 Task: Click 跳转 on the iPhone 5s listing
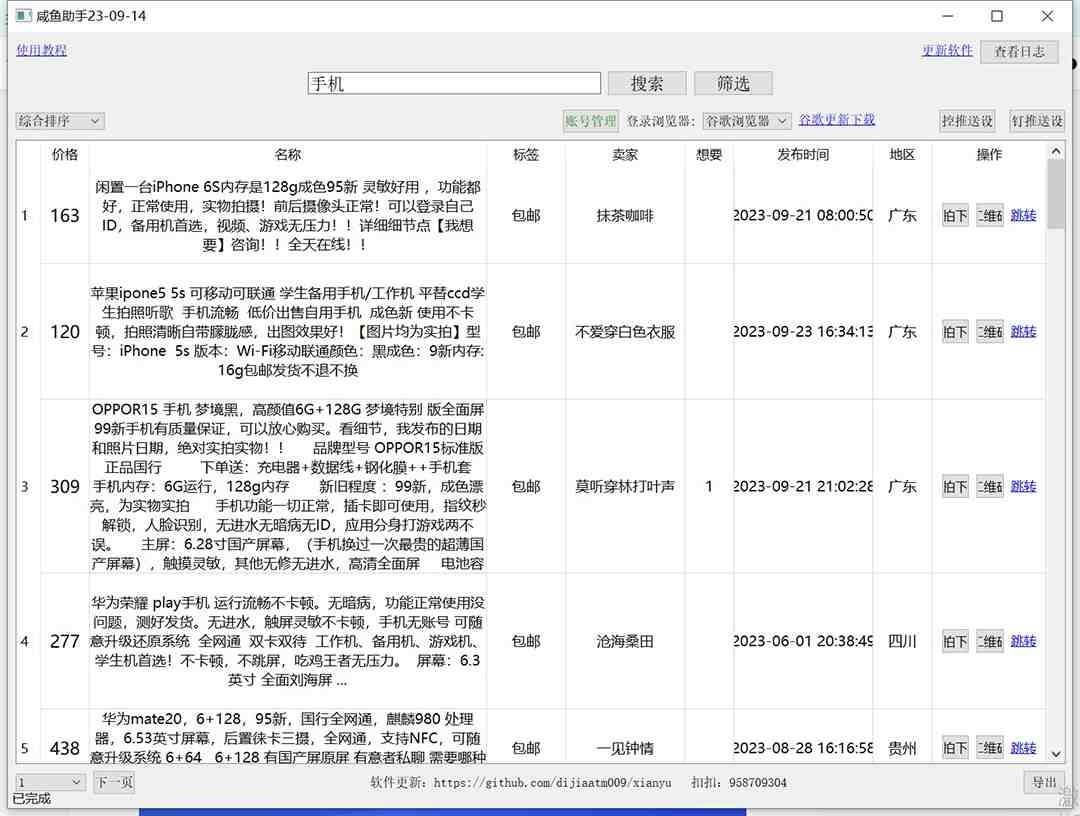1023,331
